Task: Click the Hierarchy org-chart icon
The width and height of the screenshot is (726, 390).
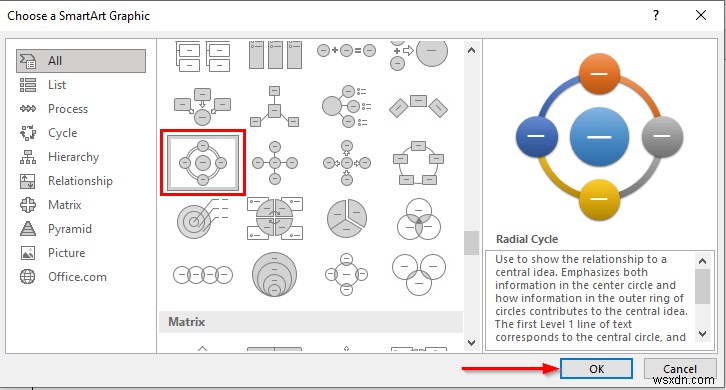Action: click(x=28, y=157)
